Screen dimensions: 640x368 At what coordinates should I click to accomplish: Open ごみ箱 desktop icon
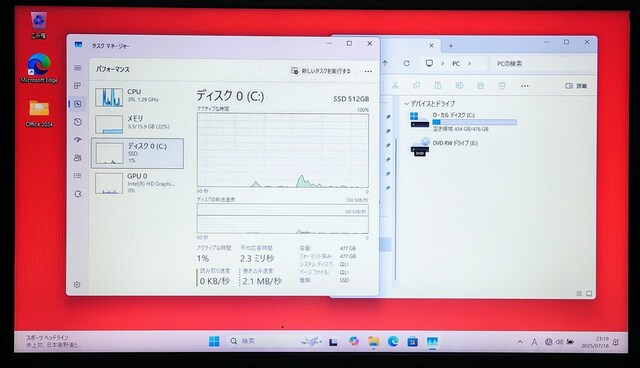[38, 25]
